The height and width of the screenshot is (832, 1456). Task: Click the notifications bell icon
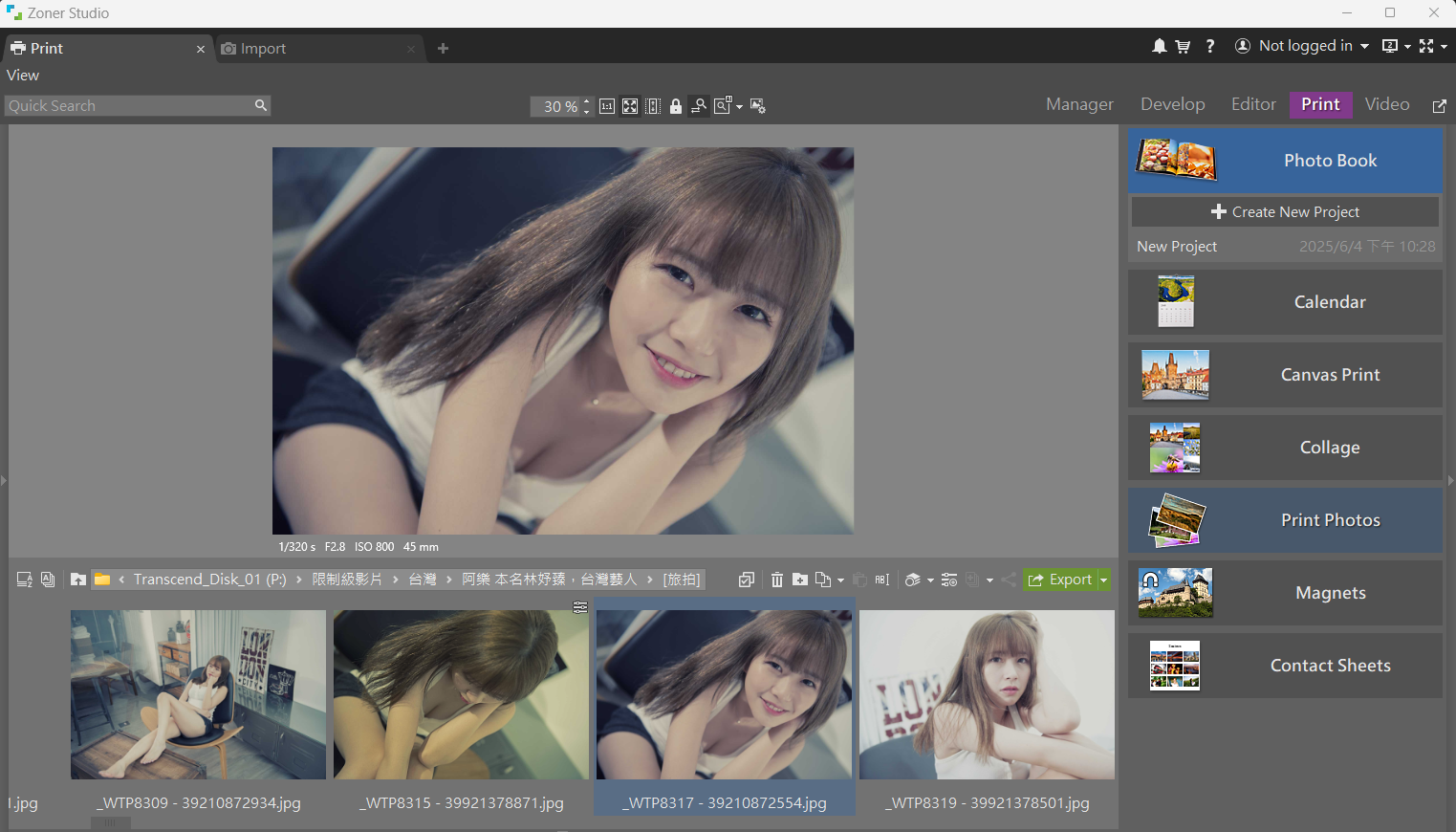(1159, 46)
